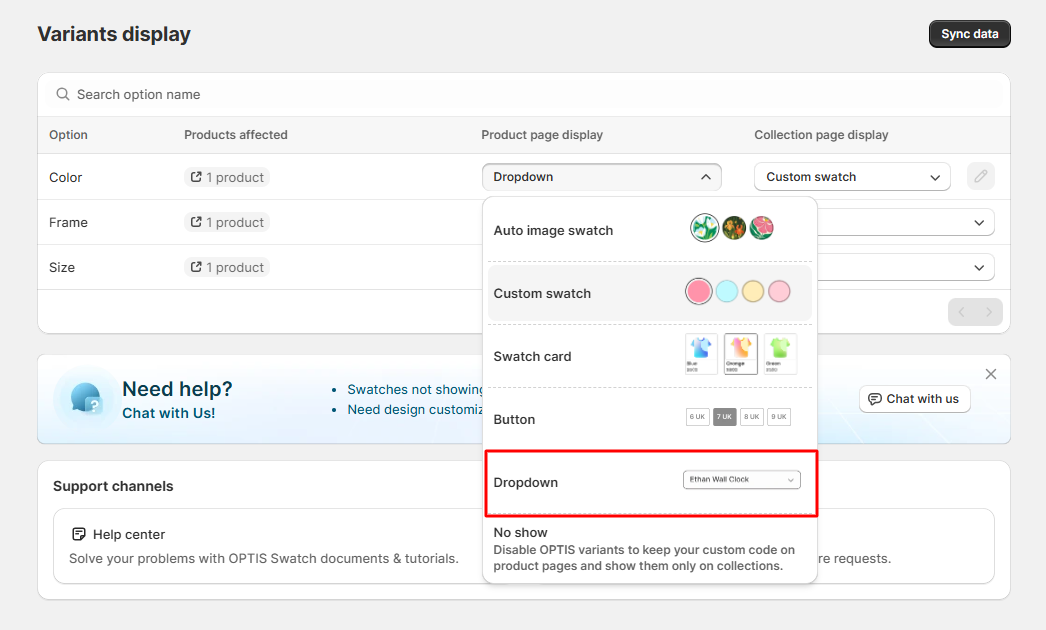Screen dimensions: 1046x630
Task: Click the external link icon in Size row
Action: 196,267
